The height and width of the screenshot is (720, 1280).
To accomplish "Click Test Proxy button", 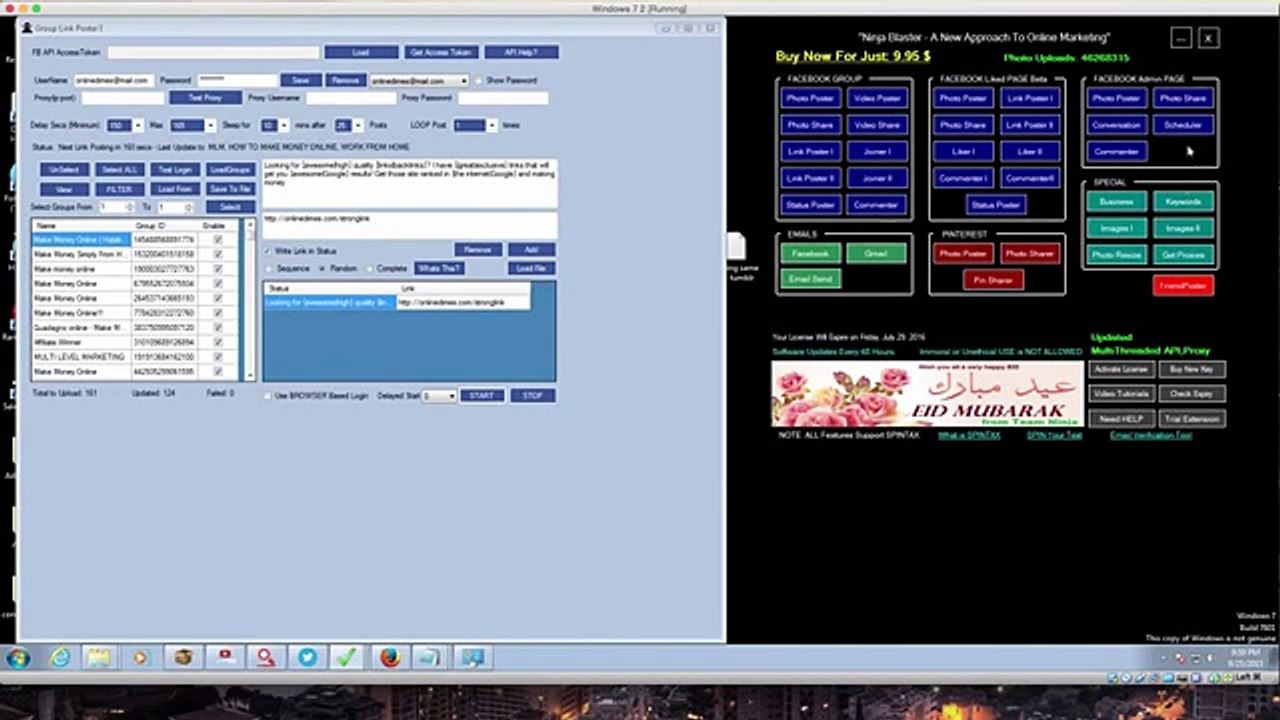I will pos(205,98).
